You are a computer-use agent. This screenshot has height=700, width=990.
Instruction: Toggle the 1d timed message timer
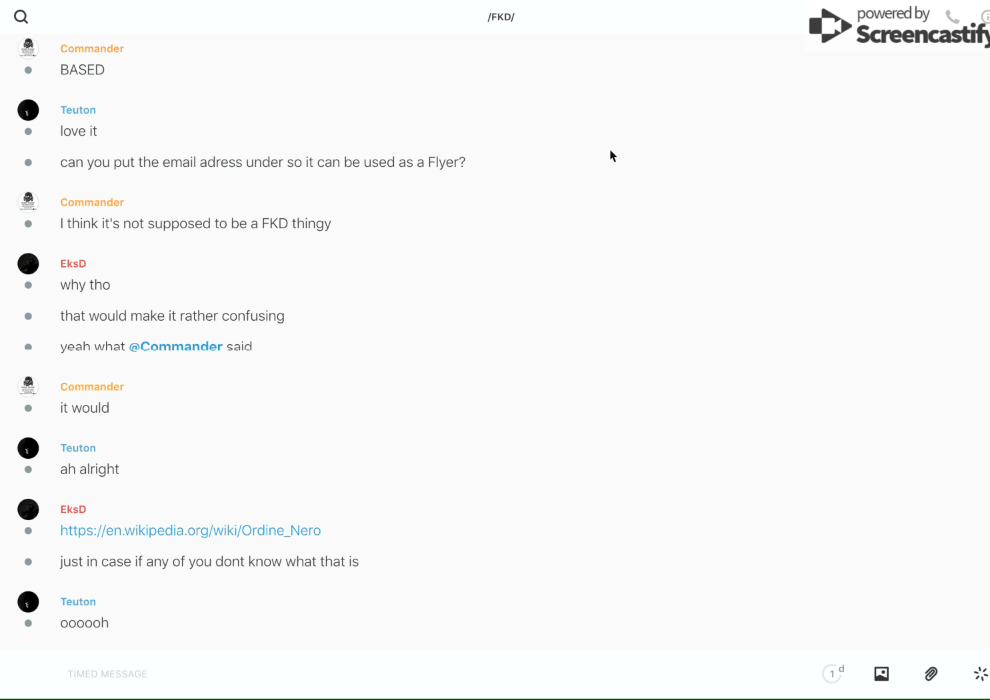tap(833, 674)
